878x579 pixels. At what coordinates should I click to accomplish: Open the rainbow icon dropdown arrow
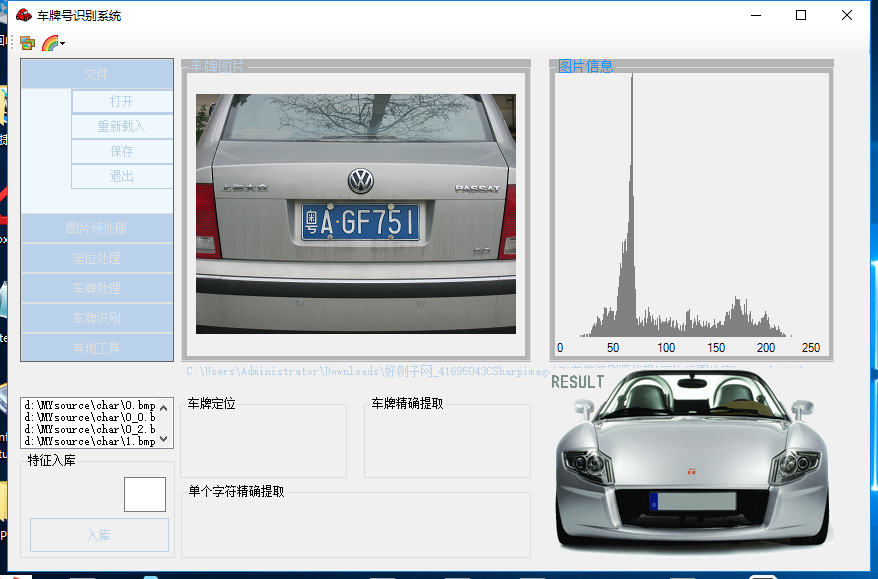tap(62, 44)
